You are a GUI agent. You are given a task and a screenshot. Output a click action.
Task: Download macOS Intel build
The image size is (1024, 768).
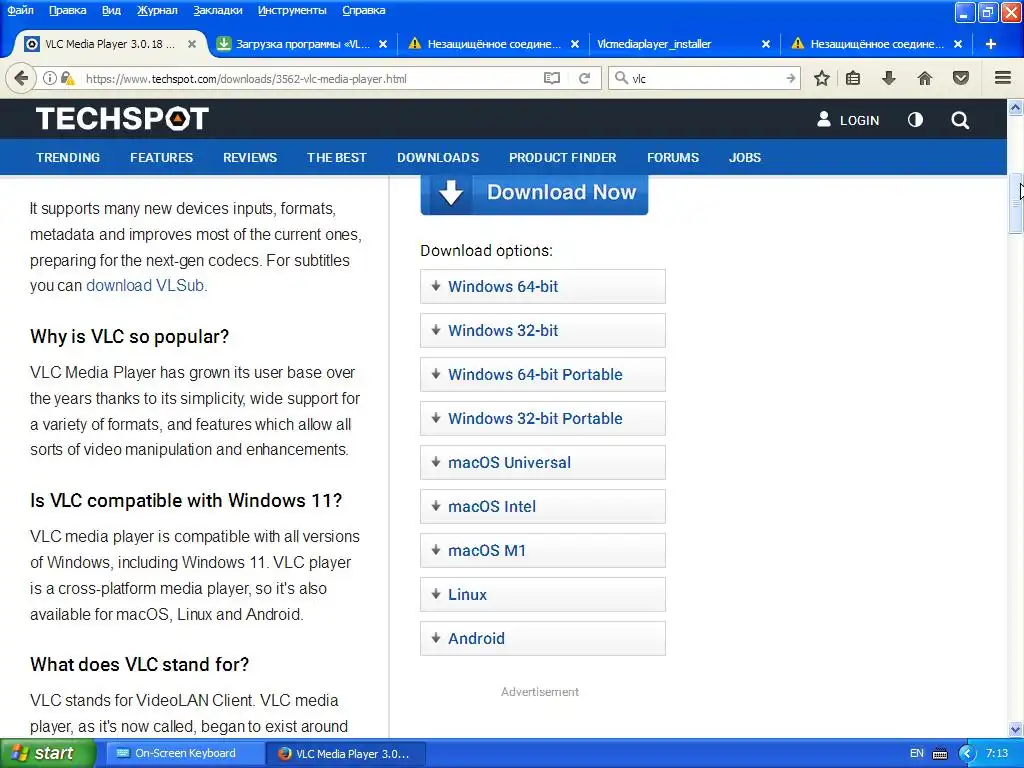click(543, 506)
